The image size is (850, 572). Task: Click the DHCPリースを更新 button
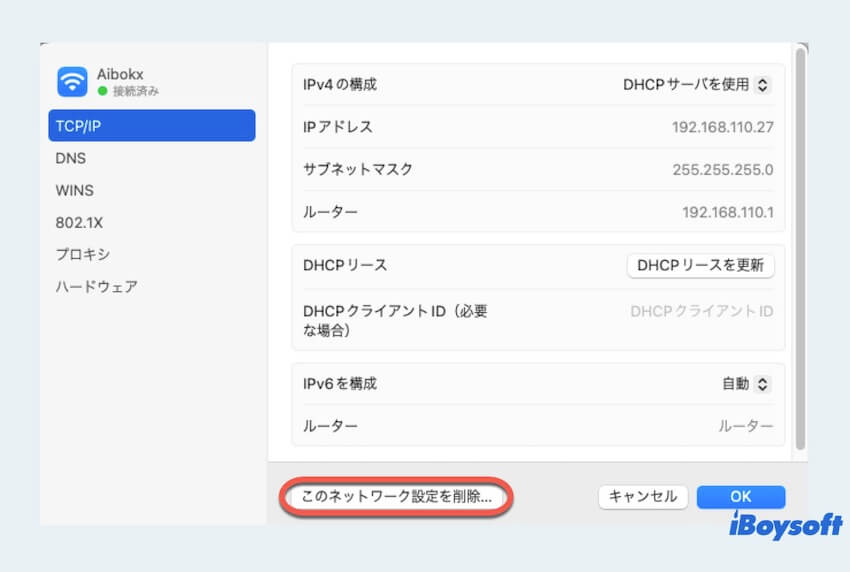(x=699, y=265)
